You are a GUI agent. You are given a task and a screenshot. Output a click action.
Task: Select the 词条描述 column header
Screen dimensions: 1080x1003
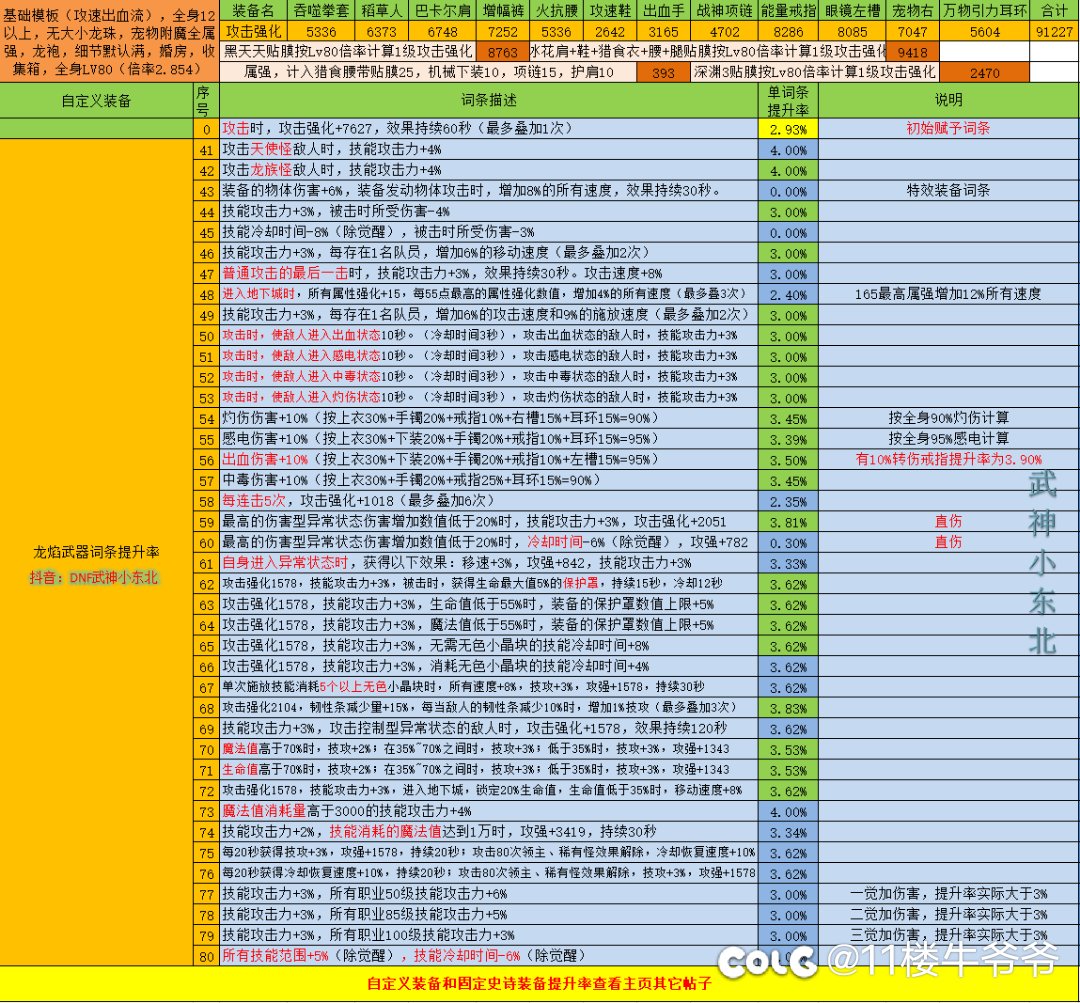tap(488, 100)
